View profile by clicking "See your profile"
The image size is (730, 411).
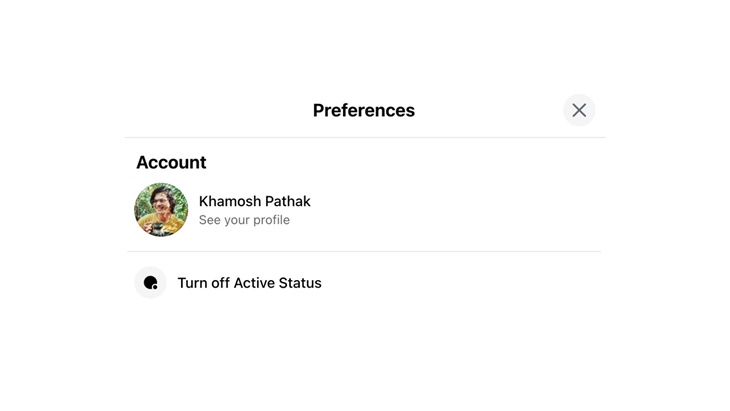click(x=244, y=220)
